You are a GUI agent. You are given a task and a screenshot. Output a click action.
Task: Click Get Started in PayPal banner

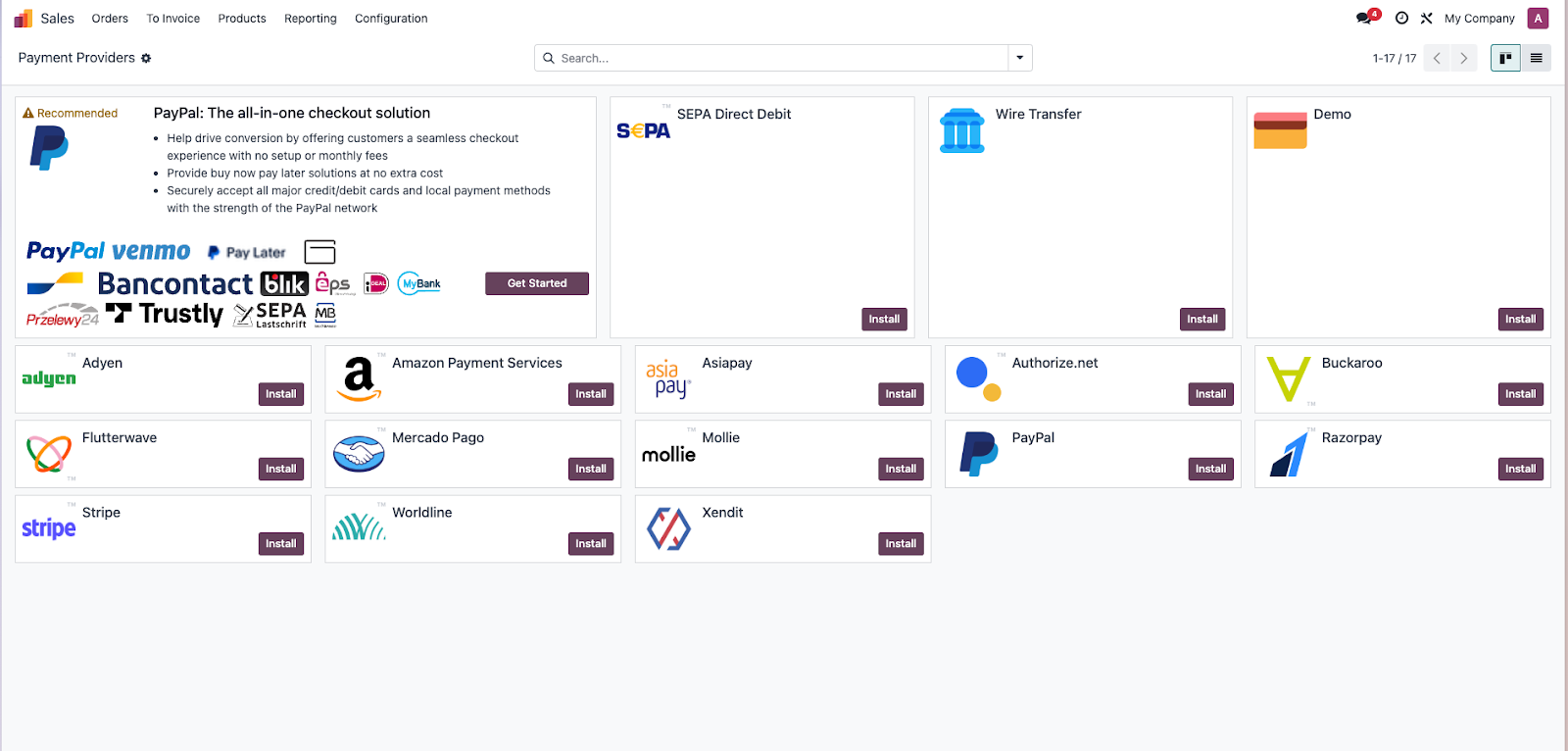(537, 283)
